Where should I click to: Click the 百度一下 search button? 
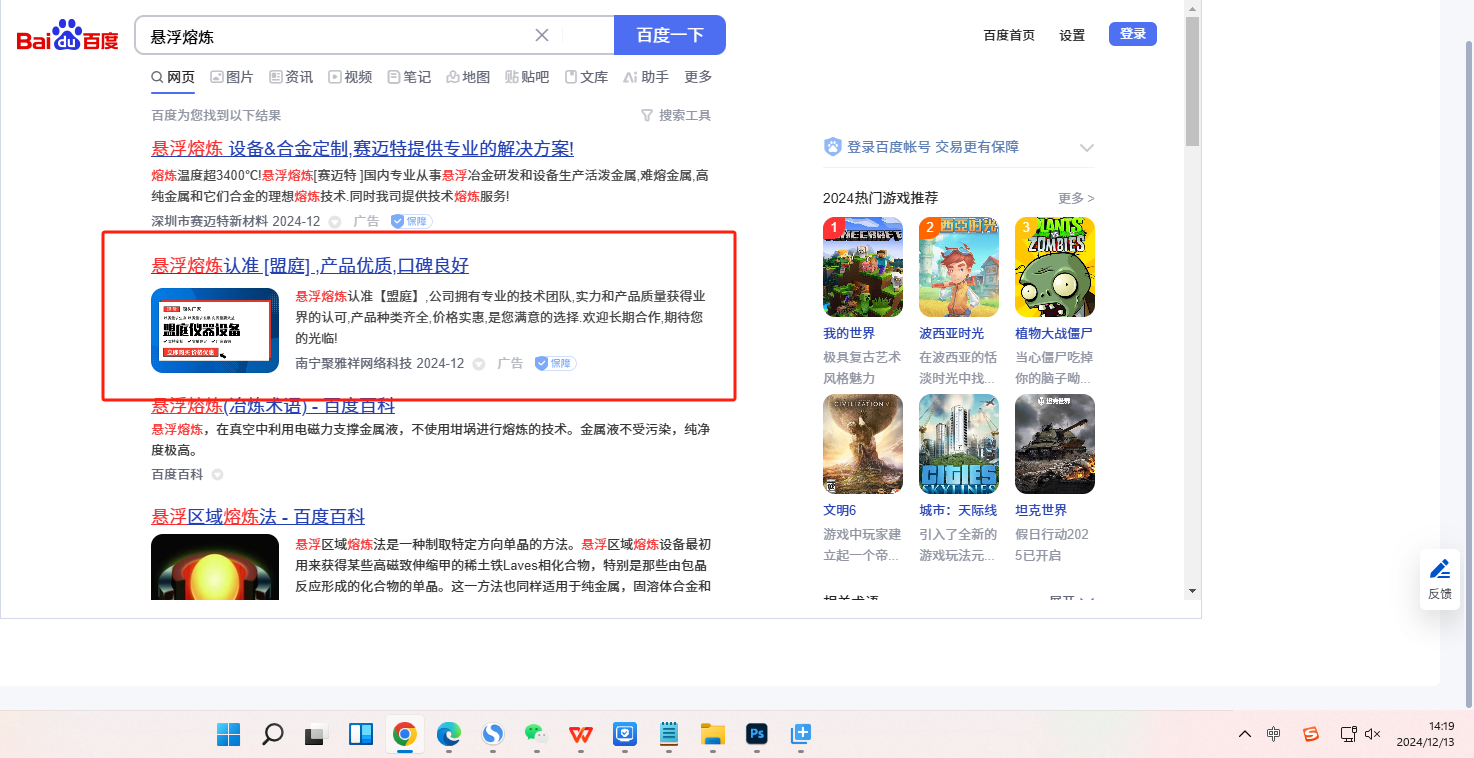click(669, 35)
